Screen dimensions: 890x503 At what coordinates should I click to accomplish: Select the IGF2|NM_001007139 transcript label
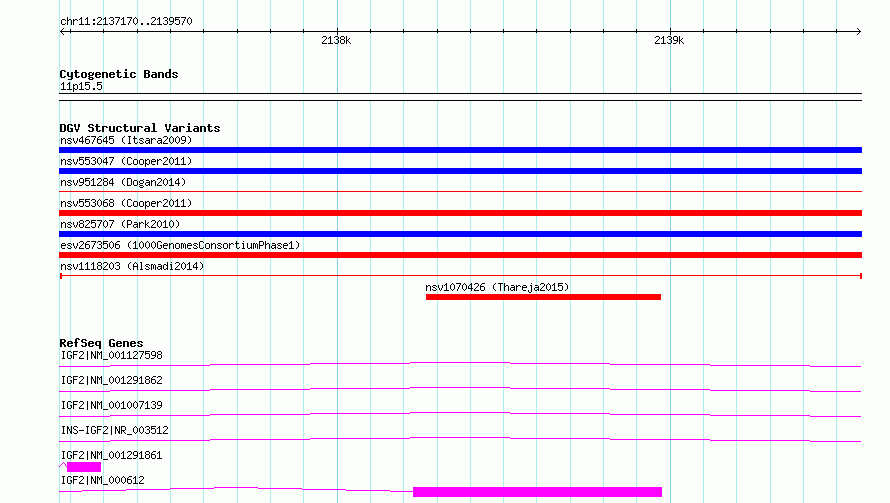111,405
